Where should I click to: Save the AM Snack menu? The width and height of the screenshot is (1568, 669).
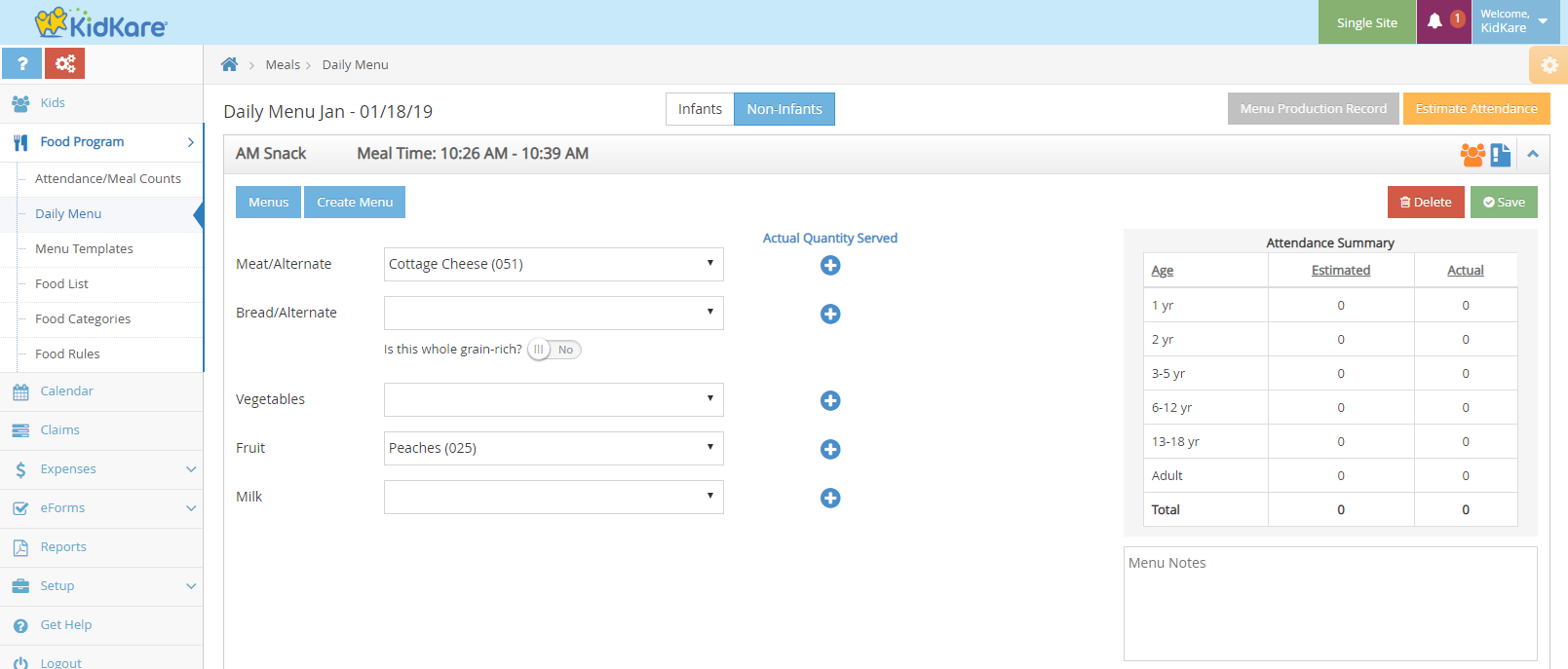(1504, 202)
